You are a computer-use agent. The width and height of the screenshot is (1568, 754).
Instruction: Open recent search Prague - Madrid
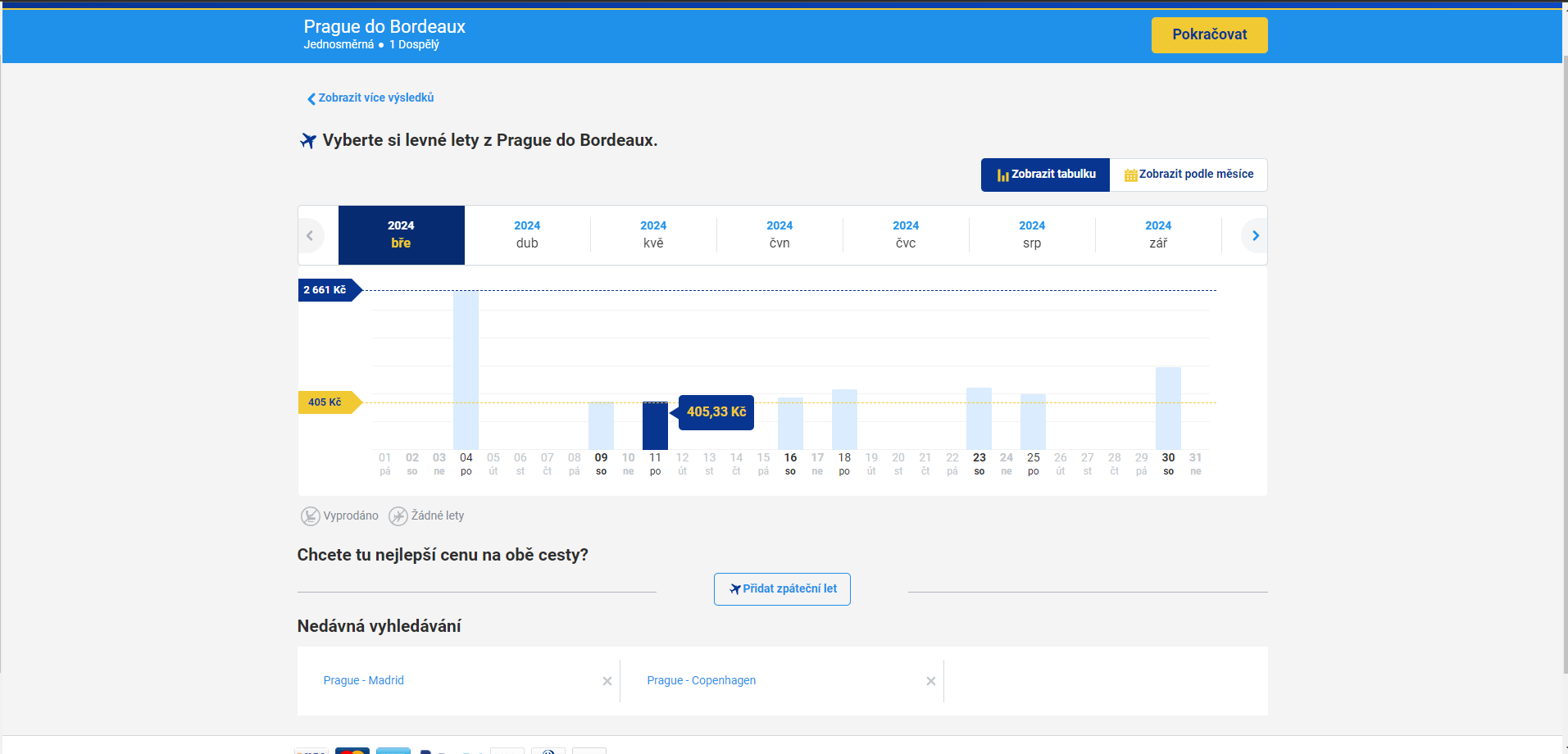tap(363, 680)
